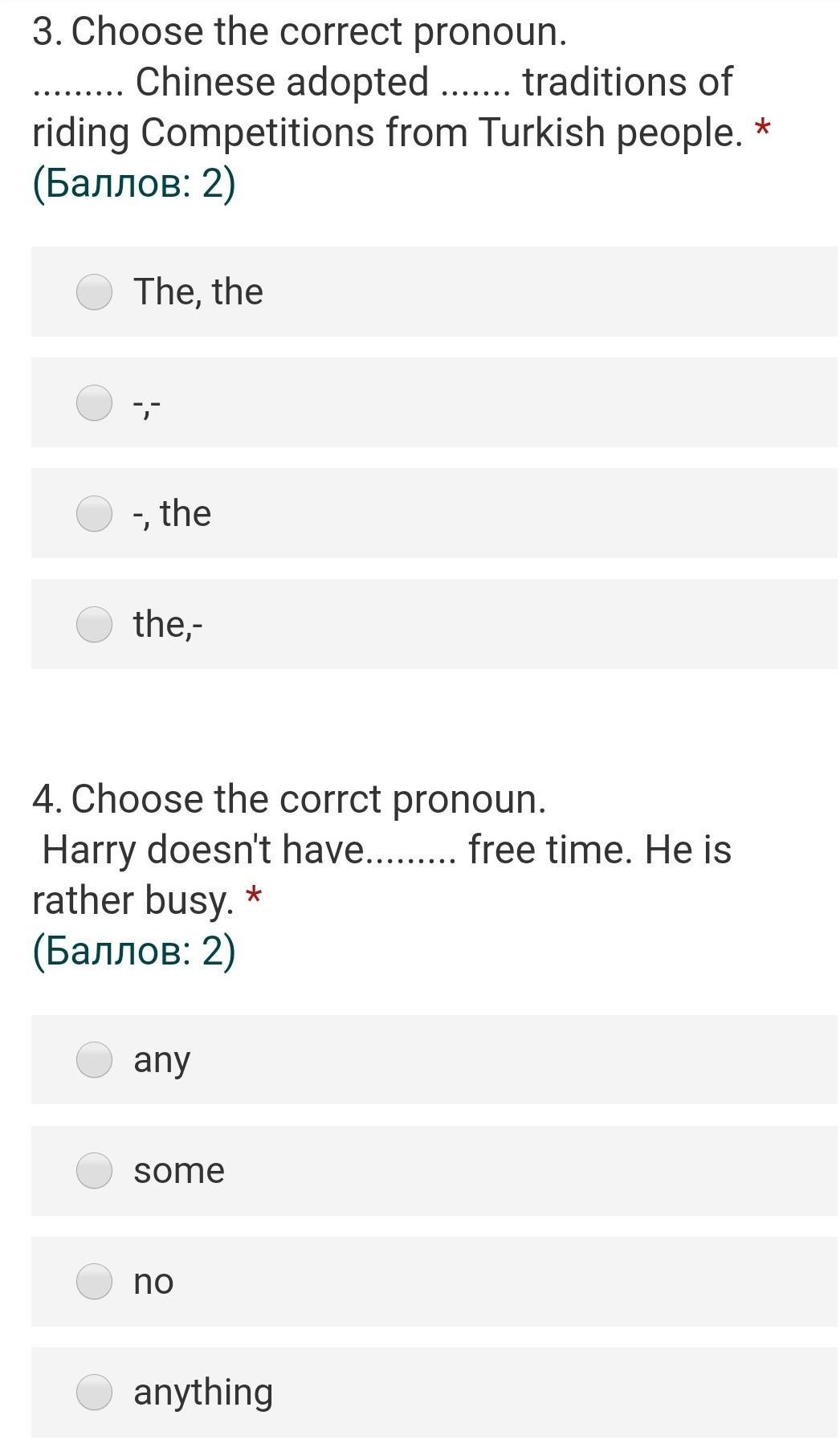Select the 'The, the' radio button
Screen dimensions: 840x1452
point(94,292)
